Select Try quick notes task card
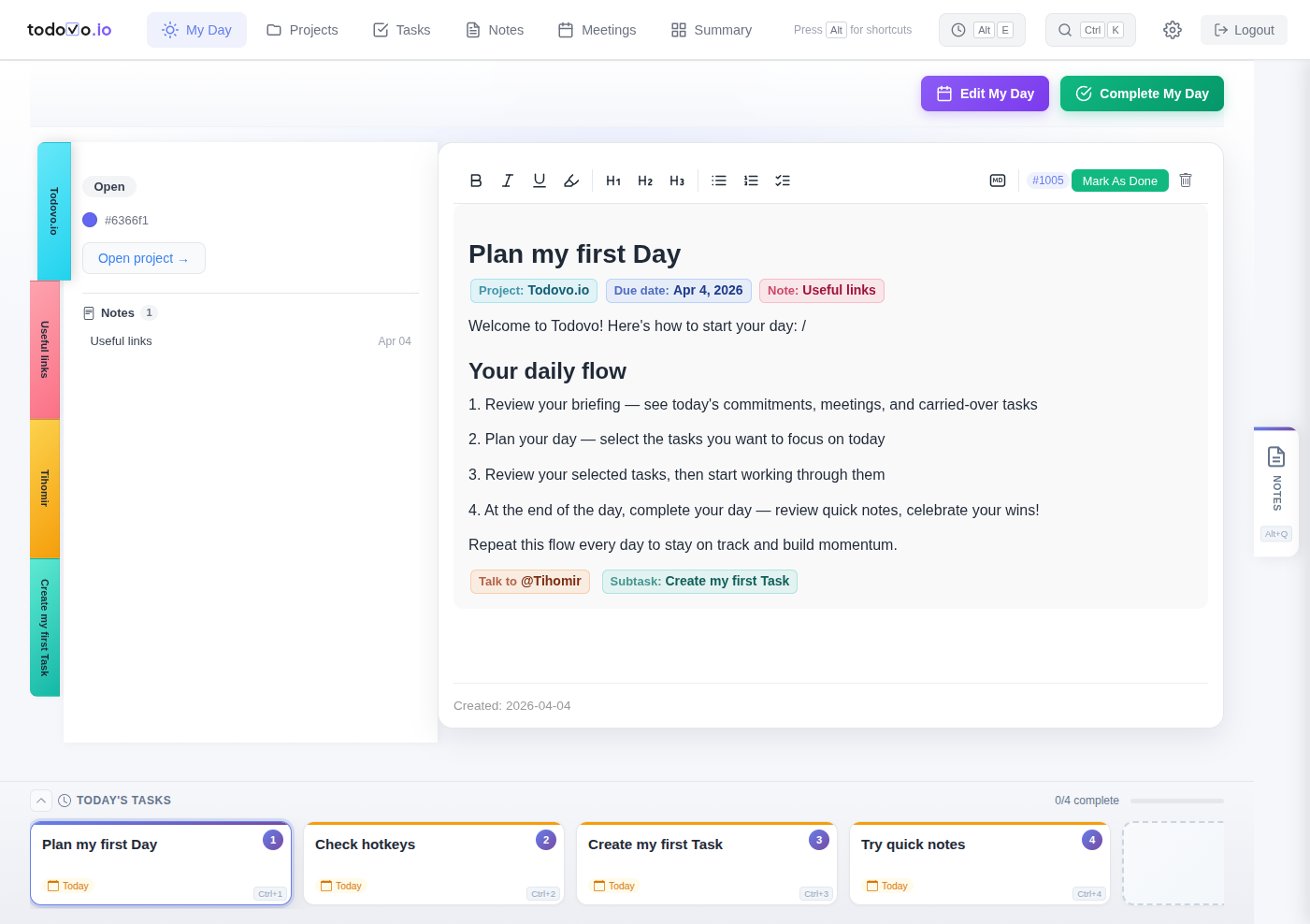This screenshot has width=1310, height=924. 980,863
